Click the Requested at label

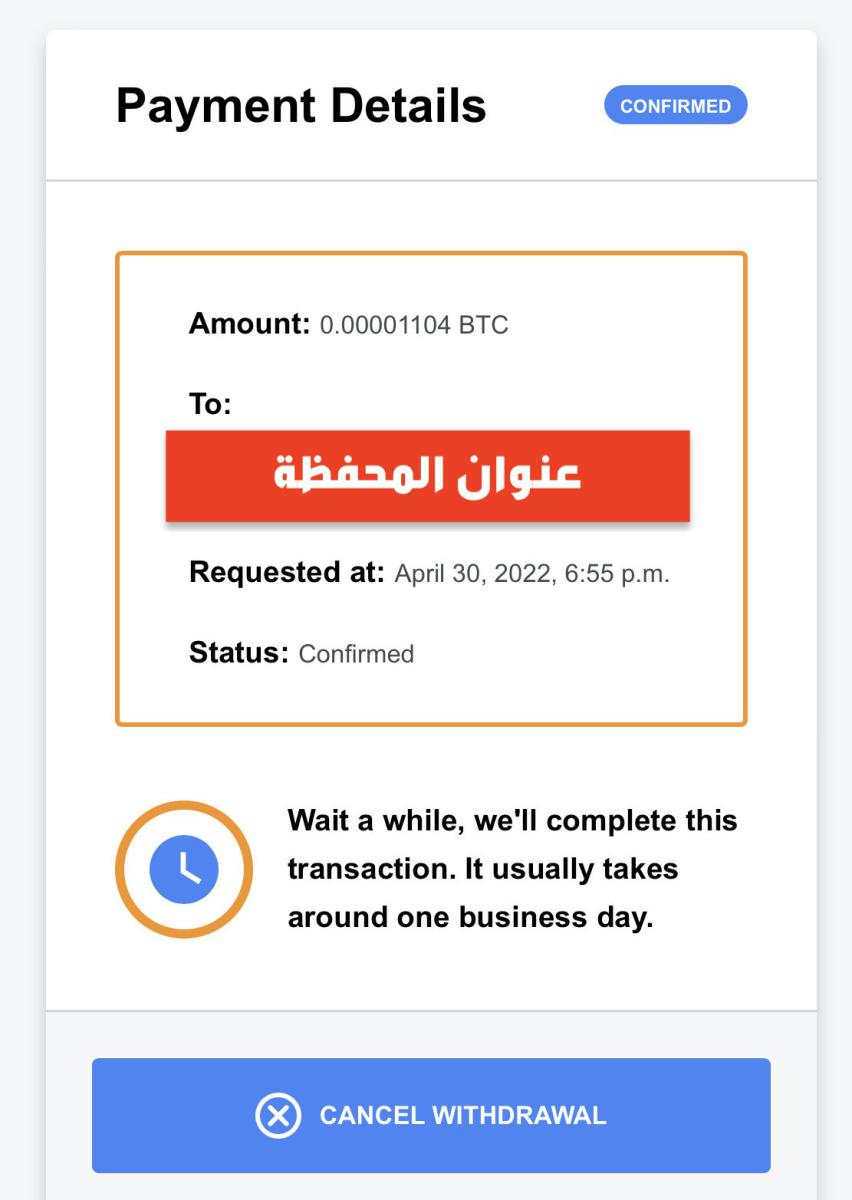point(286,573)
